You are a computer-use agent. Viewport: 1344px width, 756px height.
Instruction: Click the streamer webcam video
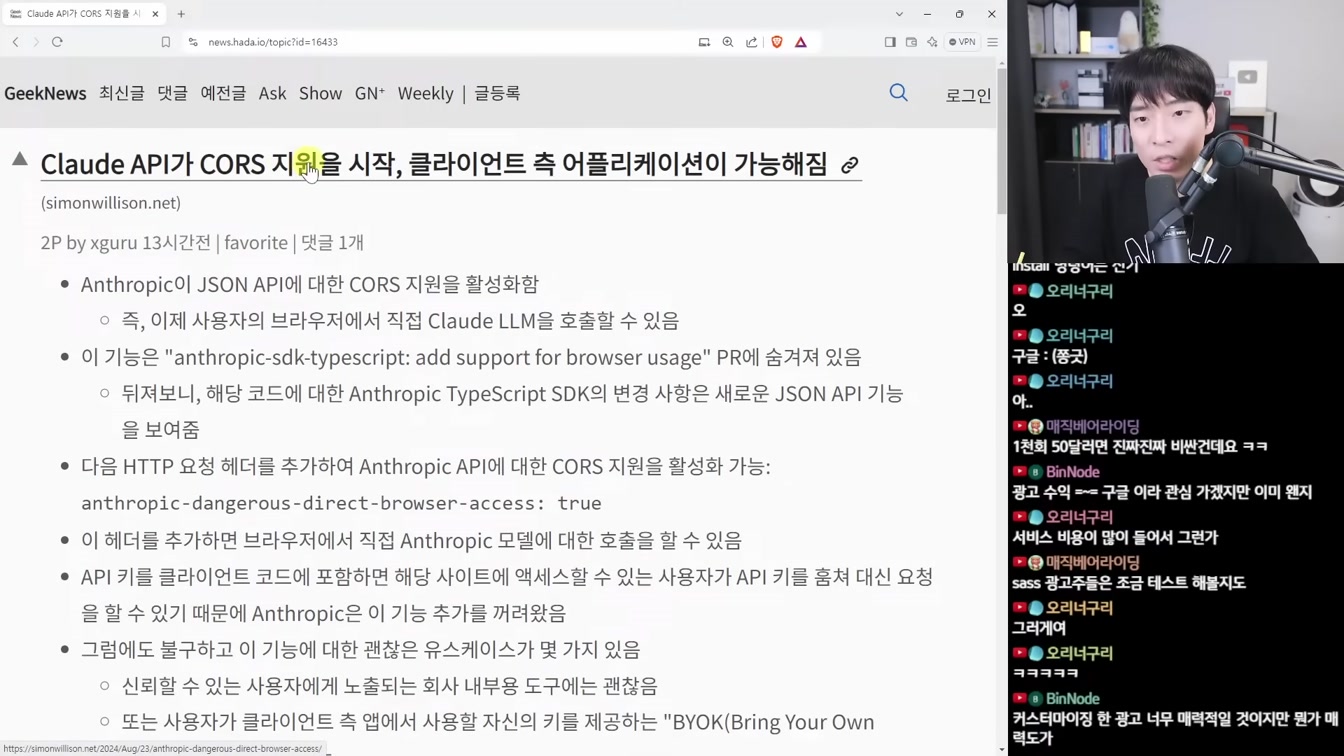(x=1176, y=131)
